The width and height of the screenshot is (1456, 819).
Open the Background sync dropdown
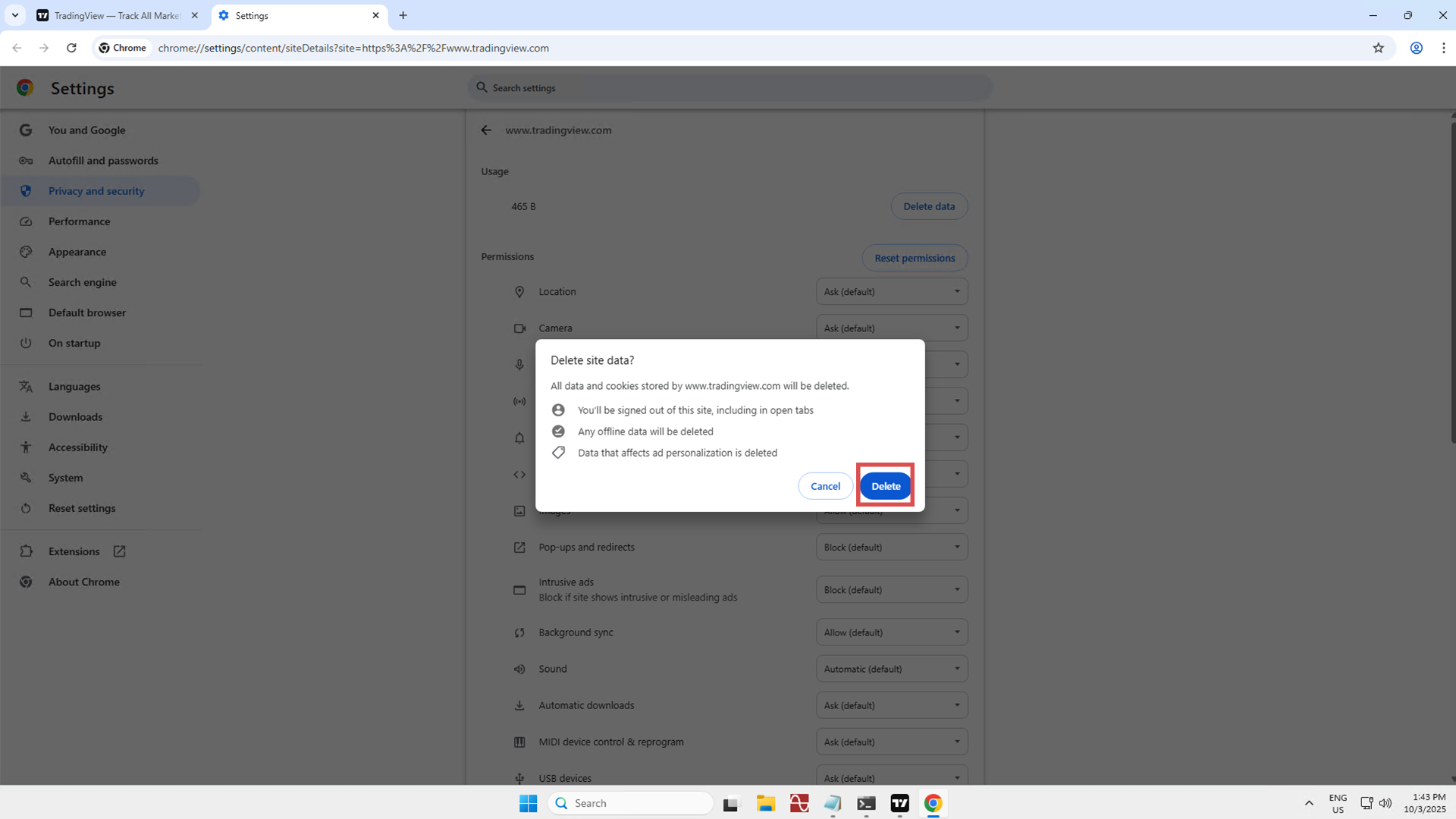click(x=891, y=632)
